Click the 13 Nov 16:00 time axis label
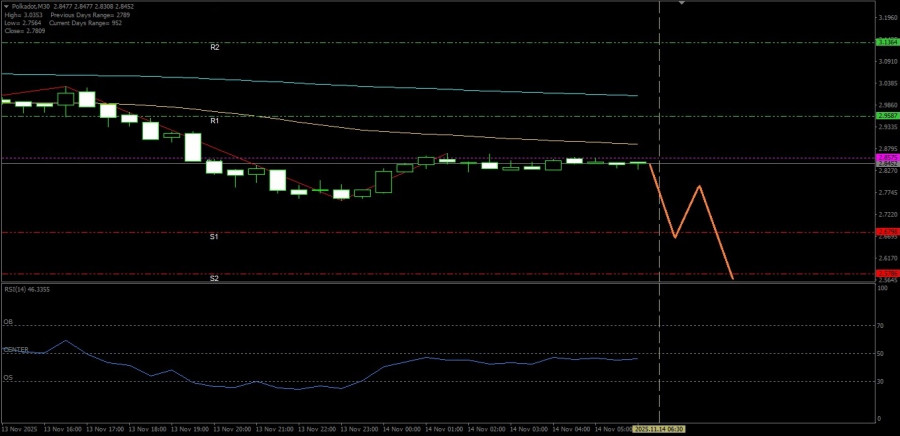 pos(62,429)
